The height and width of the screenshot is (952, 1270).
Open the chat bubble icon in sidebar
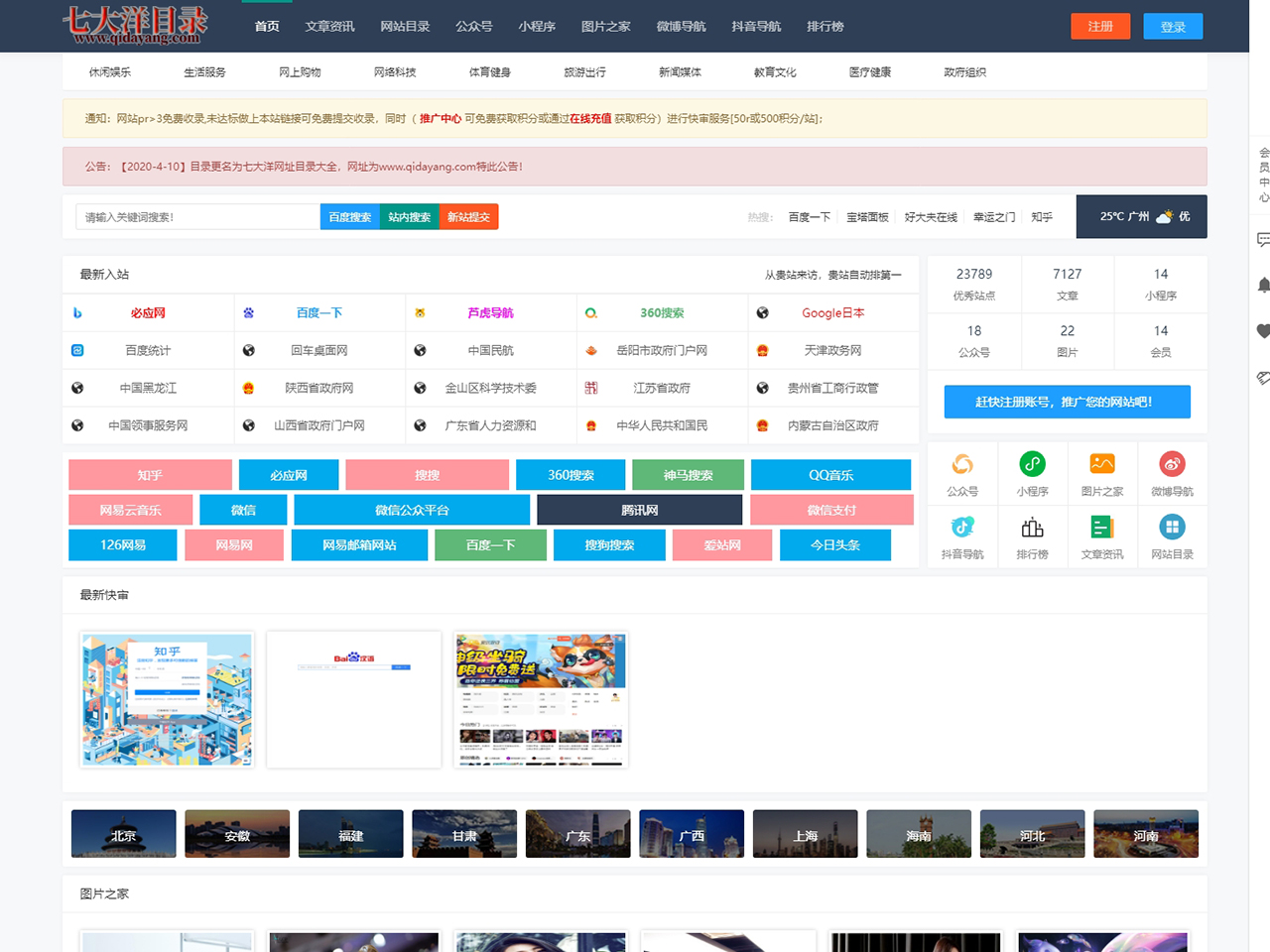click(x=1263, y=239)
